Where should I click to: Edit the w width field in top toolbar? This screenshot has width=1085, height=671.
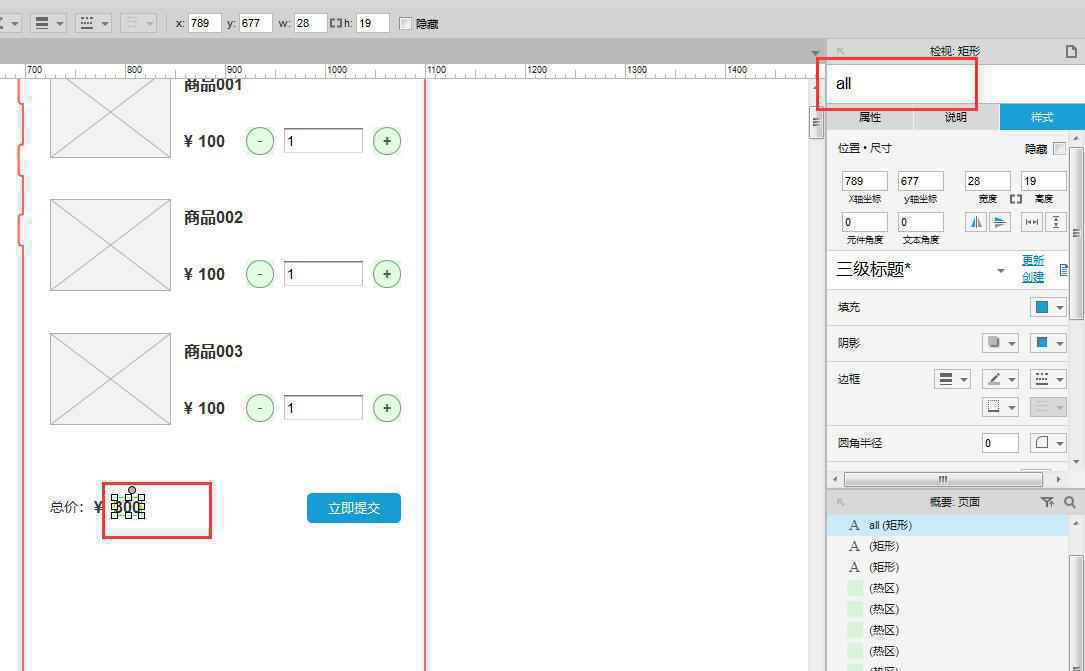[310, 24]
